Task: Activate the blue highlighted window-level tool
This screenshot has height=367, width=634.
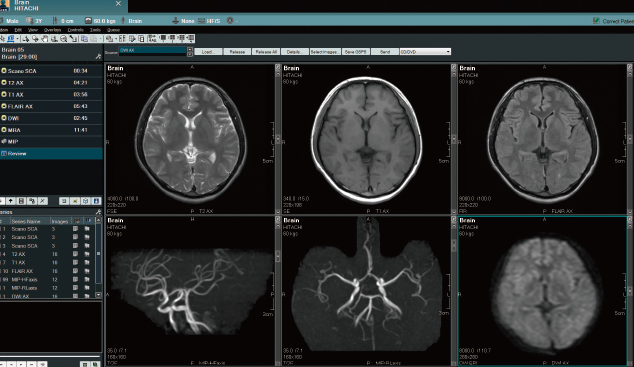Action: [11, 39]
